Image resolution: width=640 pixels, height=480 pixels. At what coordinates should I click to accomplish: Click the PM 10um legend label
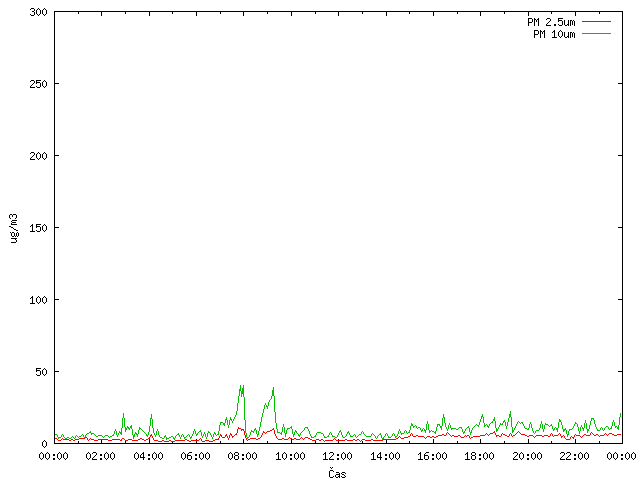554,34
